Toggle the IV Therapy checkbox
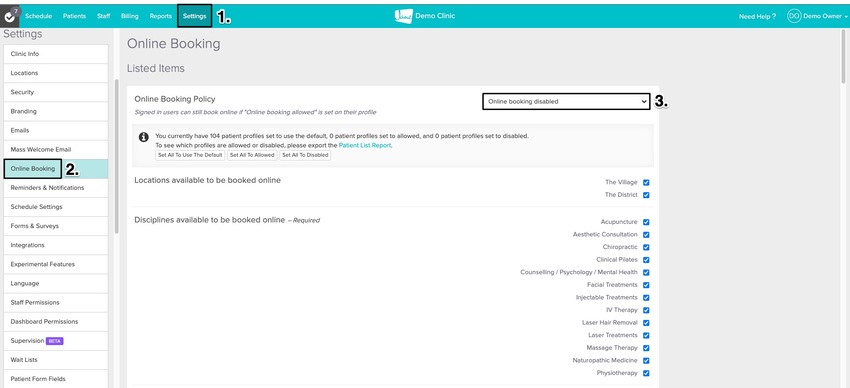This screenshot has height=388, width=850. 646,310
